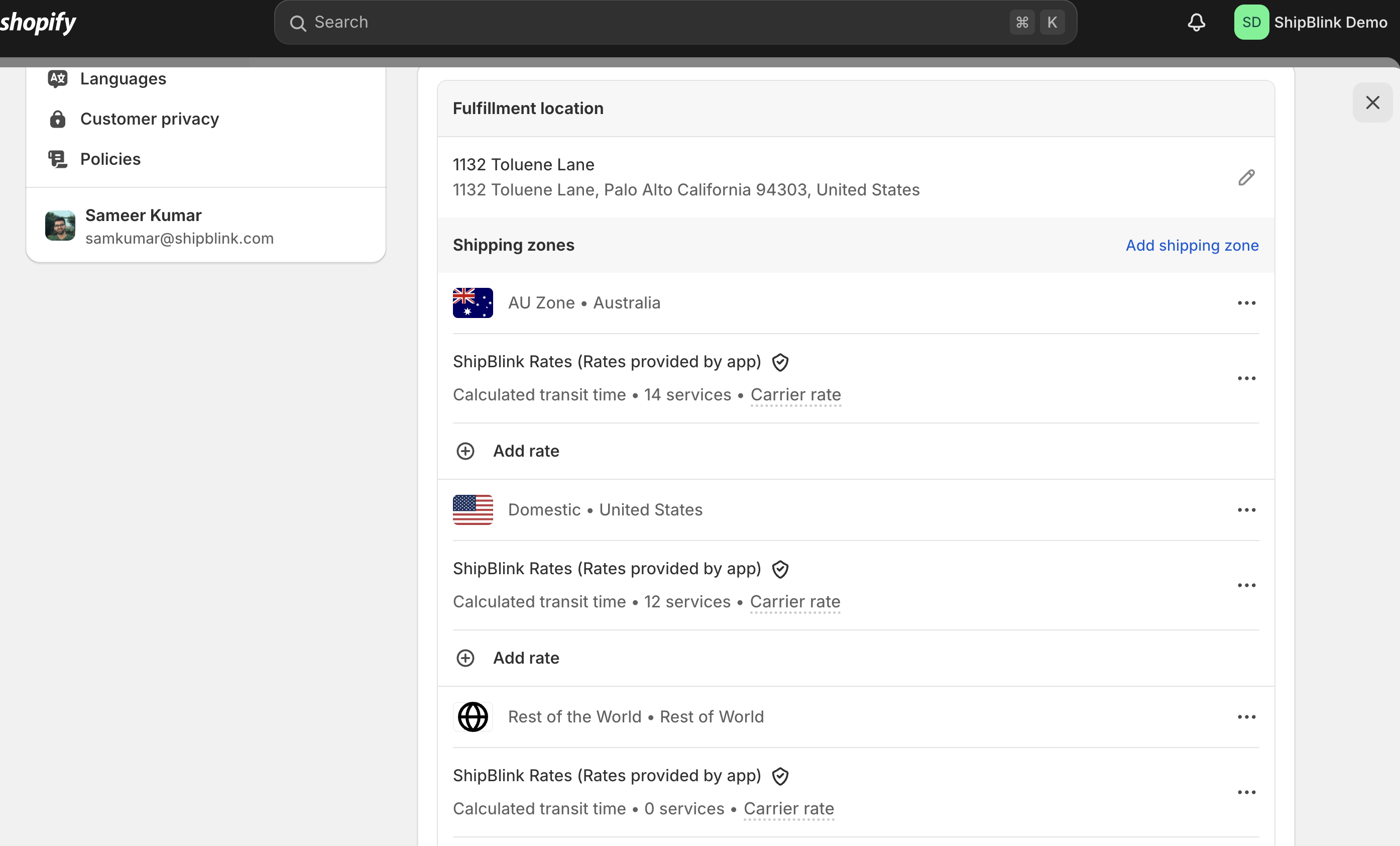Image resolution: width=1400 pixels, height=846 pixels.
Task: Click ShipBlink Rates text in Domestic zone
Action: coord(607,569)
